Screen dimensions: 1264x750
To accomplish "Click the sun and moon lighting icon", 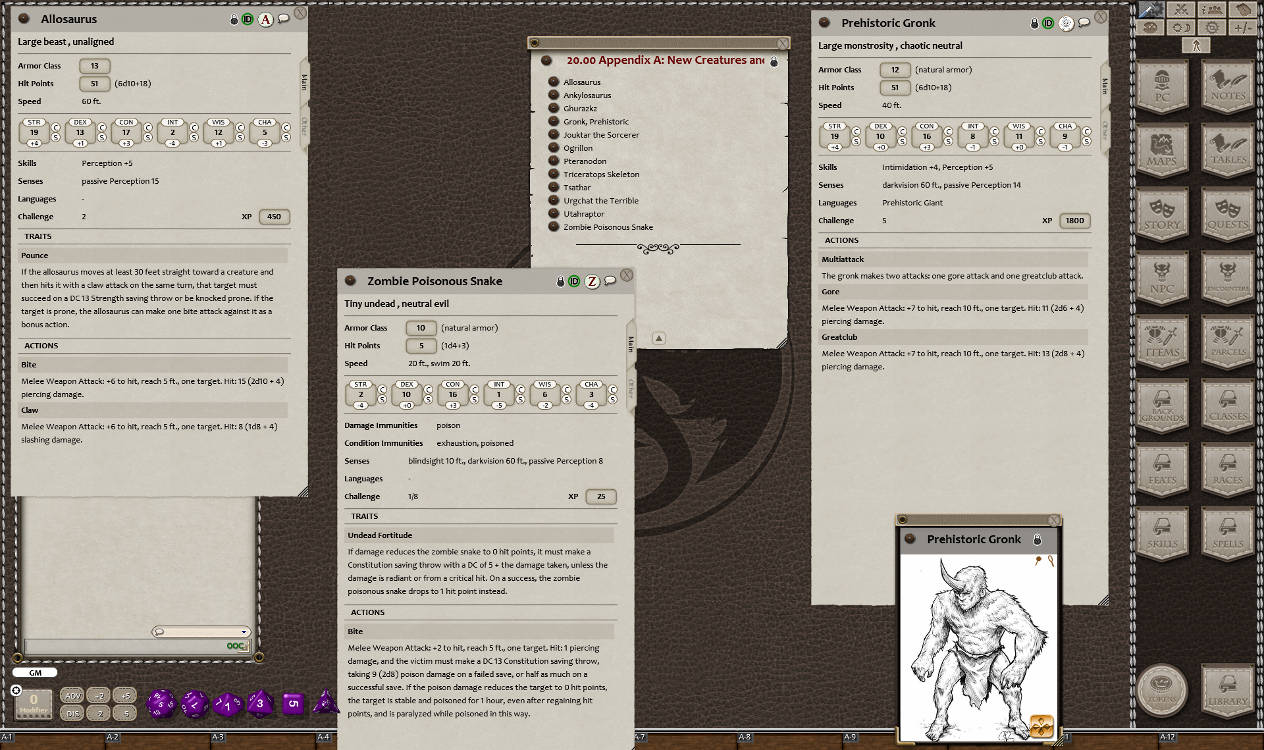I will coord(1181,27).
